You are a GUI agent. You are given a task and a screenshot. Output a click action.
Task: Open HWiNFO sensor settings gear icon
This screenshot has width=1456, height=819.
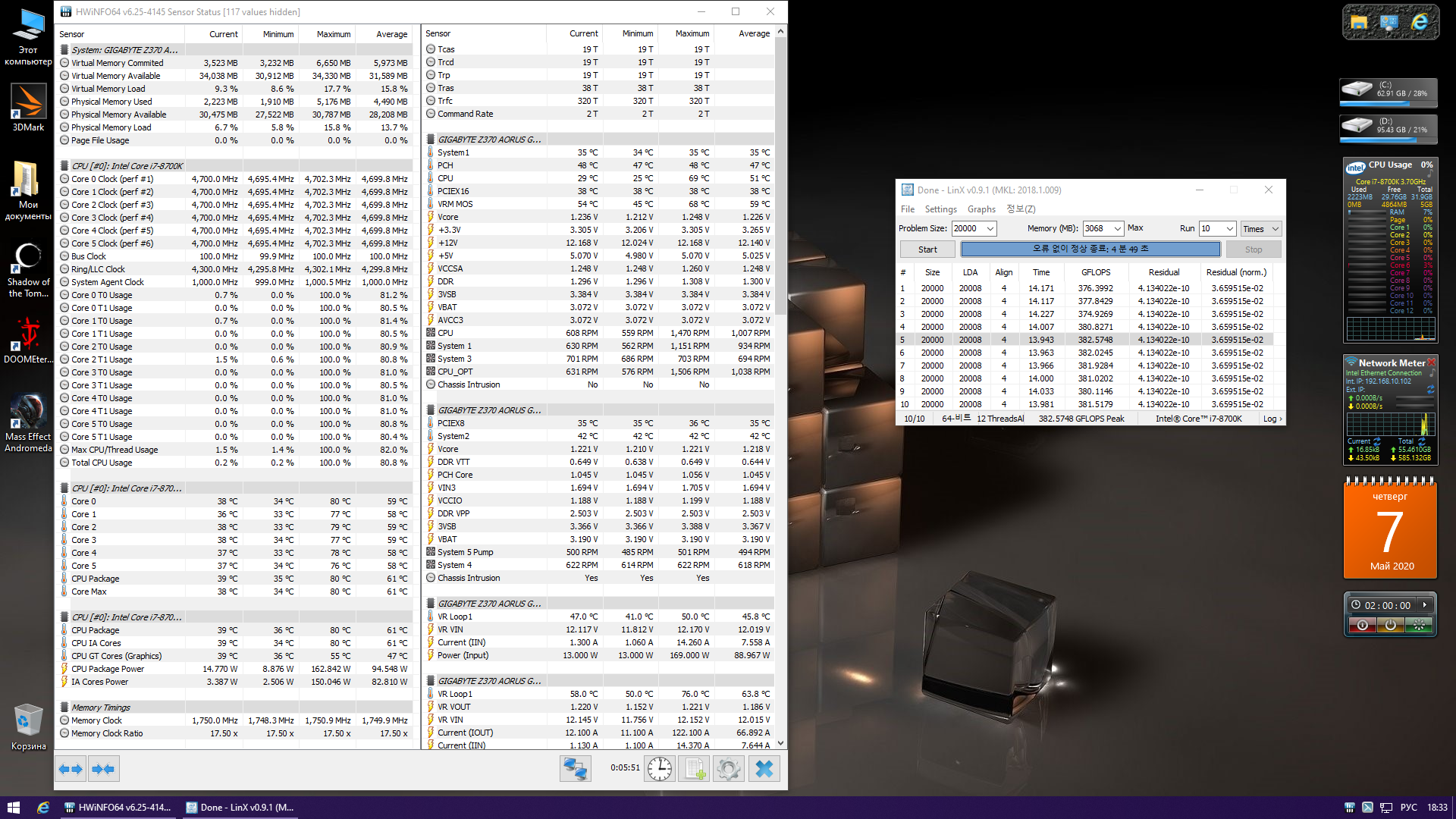point(728,769)
